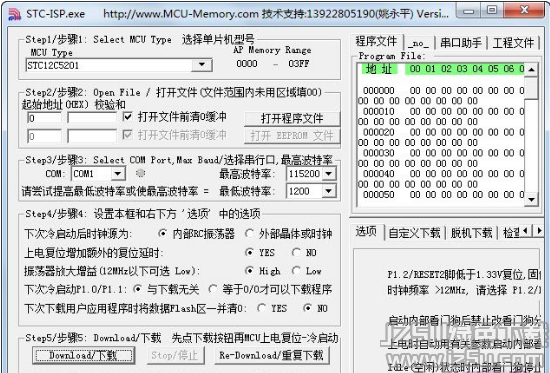Open the 串口助手 tab
The height and width of the screenshot is (373, 550).
click(x=461, y=43)
